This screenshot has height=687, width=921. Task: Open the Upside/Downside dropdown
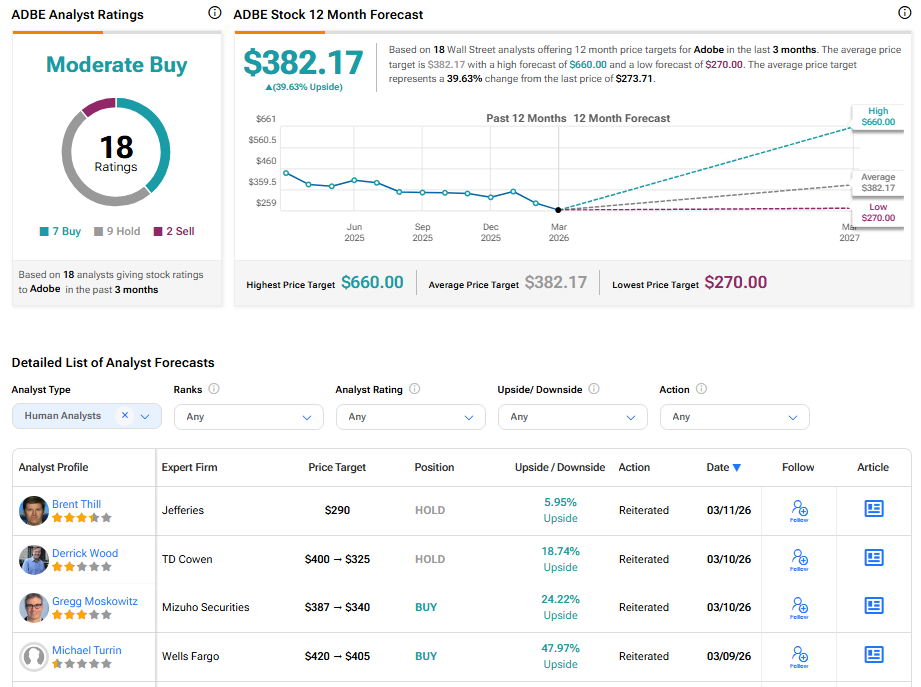[x=572, y=417]
